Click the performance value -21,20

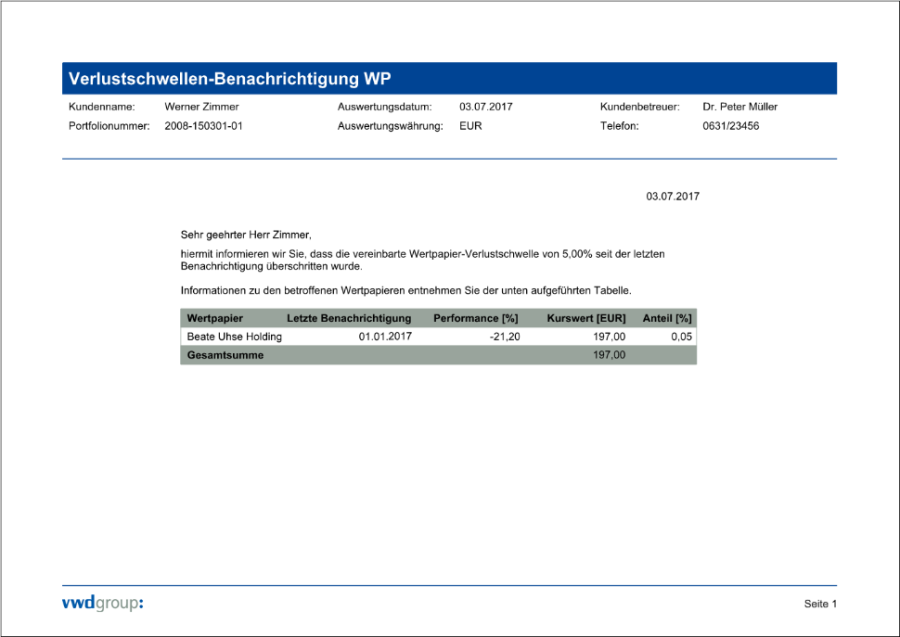[504, 337]
